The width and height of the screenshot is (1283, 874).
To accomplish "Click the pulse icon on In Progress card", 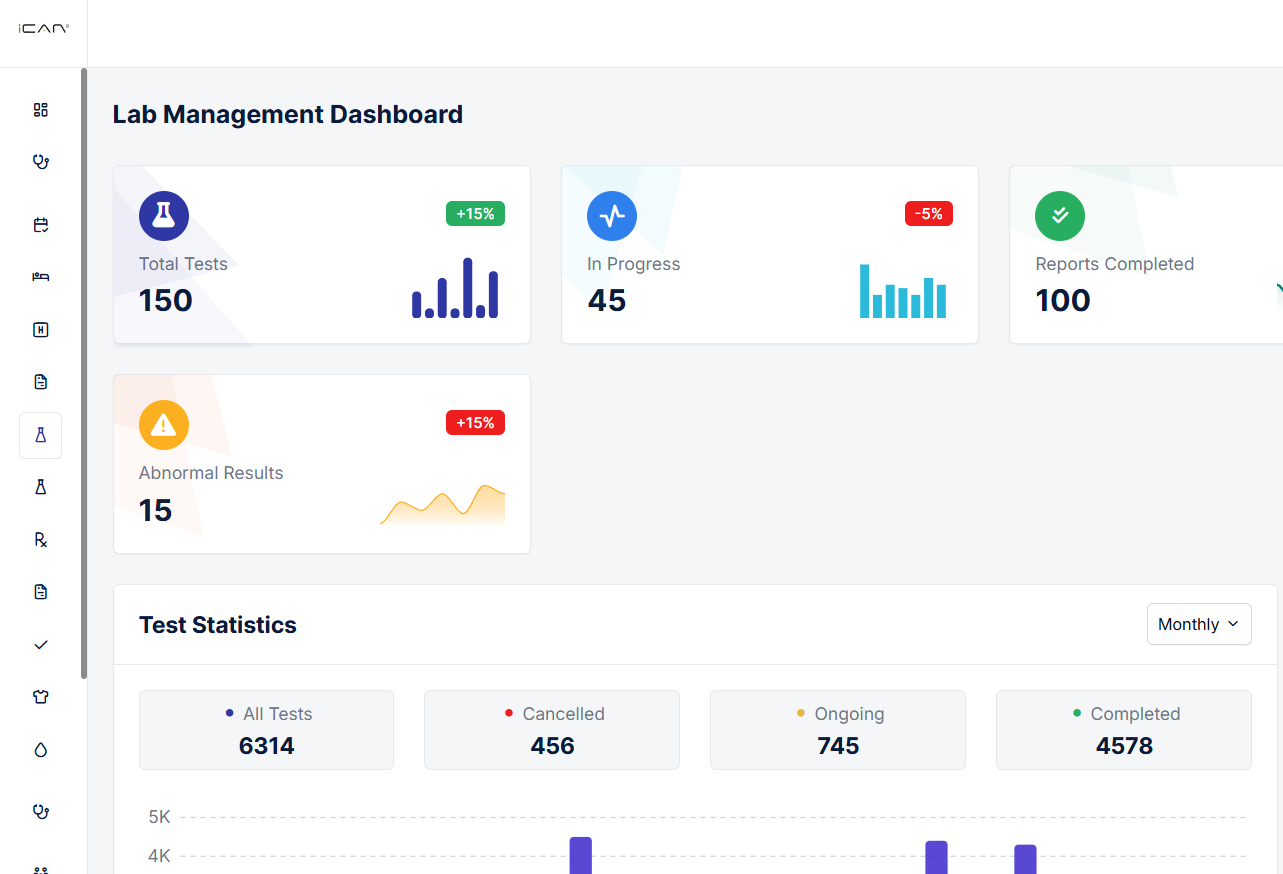I will [x=612, y=216].
